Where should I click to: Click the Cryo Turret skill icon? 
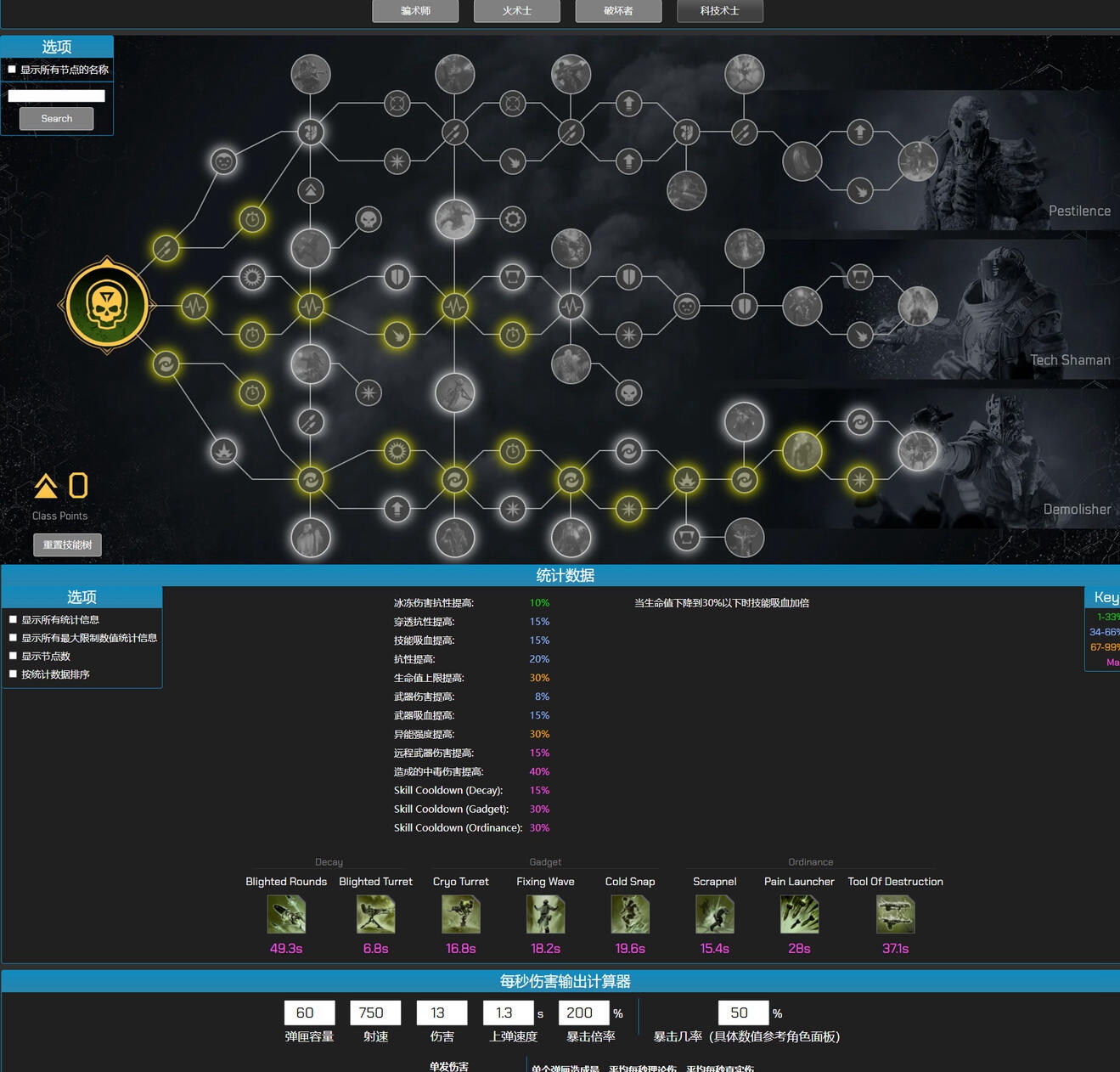coord(461,915)
